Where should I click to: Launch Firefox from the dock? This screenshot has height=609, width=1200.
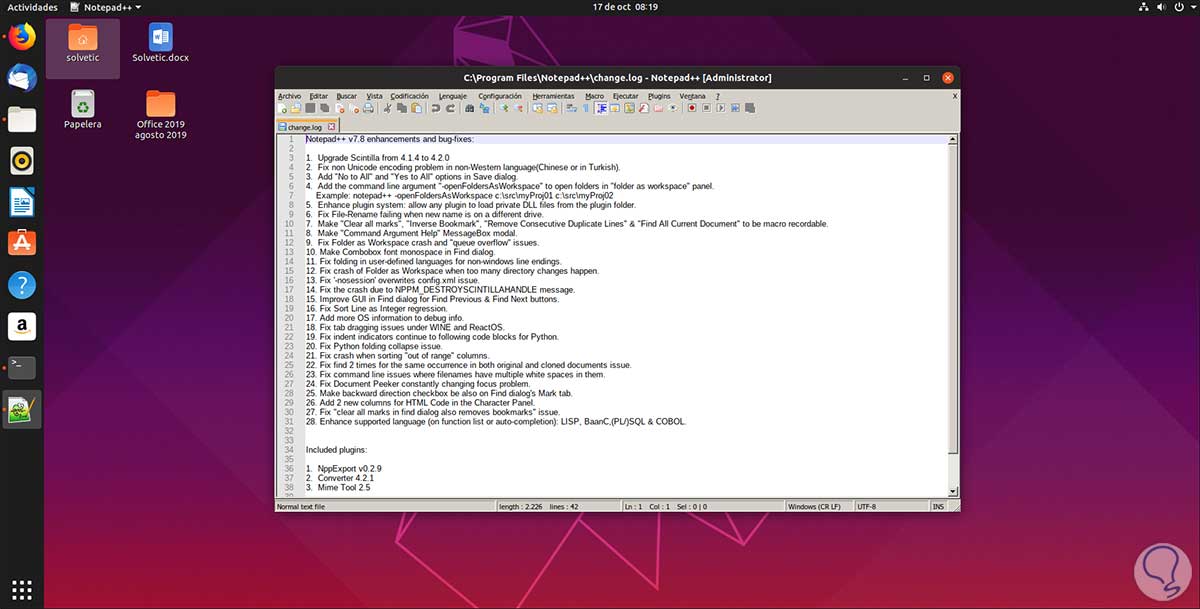click(21, 38)
